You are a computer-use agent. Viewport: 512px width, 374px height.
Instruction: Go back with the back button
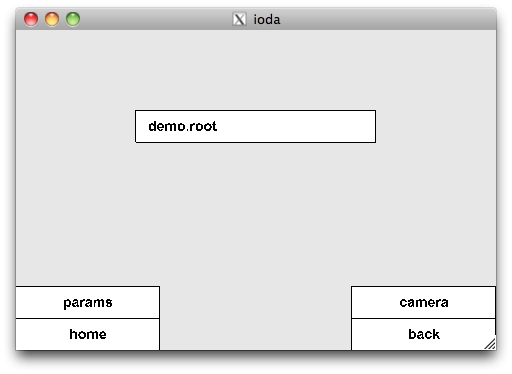pos(423,334)
